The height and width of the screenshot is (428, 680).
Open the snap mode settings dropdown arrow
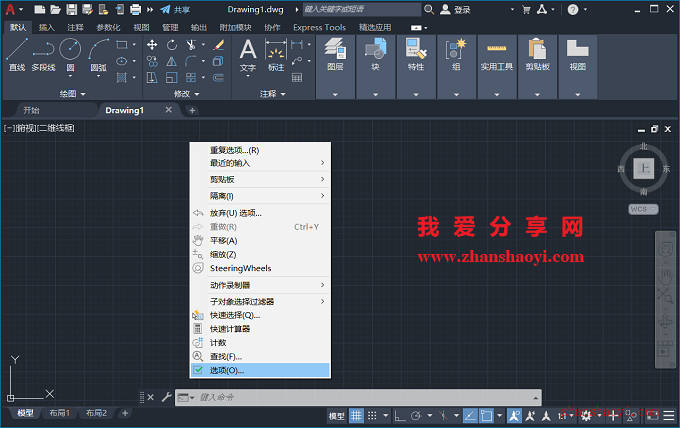pos(386,416)
